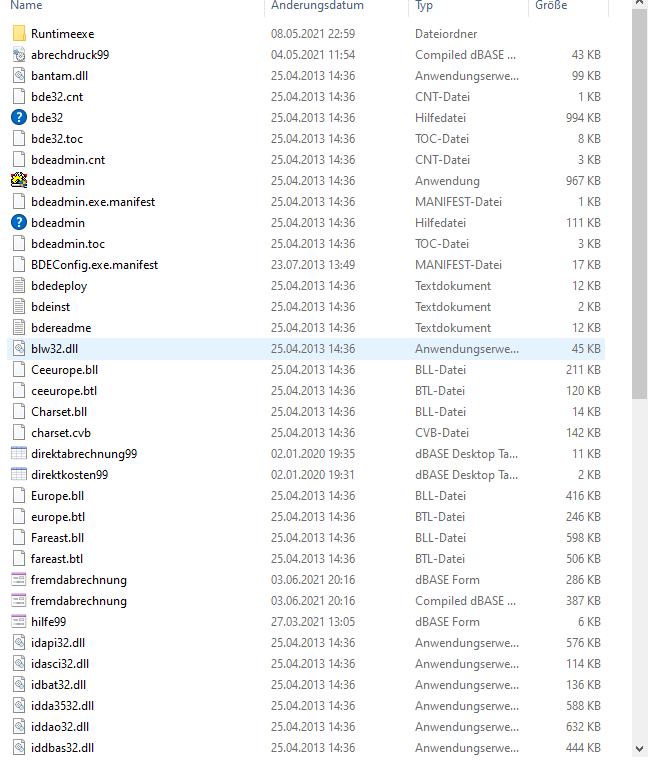Click the bdedeploy text document icon
Screen dimensions: 648x769
(x=19, y=286)
